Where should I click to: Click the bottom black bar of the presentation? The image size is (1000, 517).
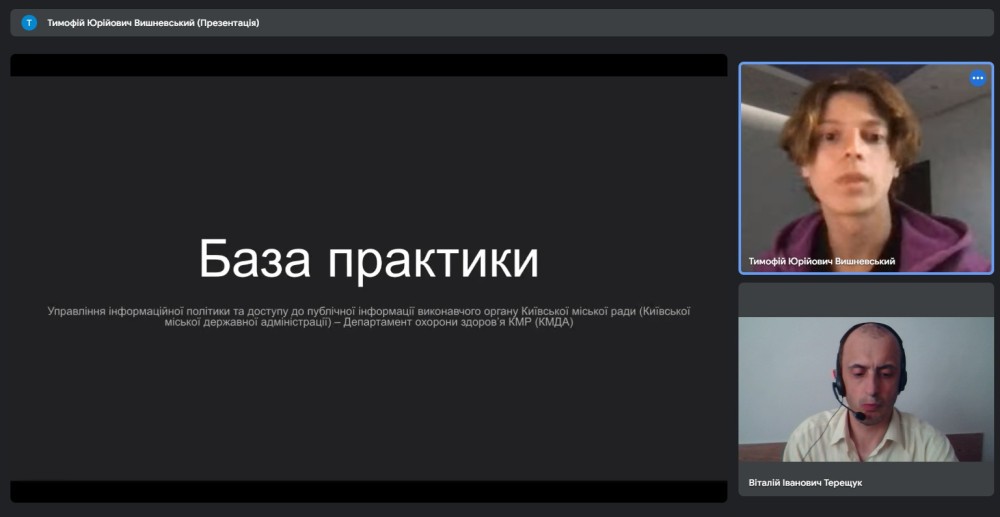pos(368,491)
